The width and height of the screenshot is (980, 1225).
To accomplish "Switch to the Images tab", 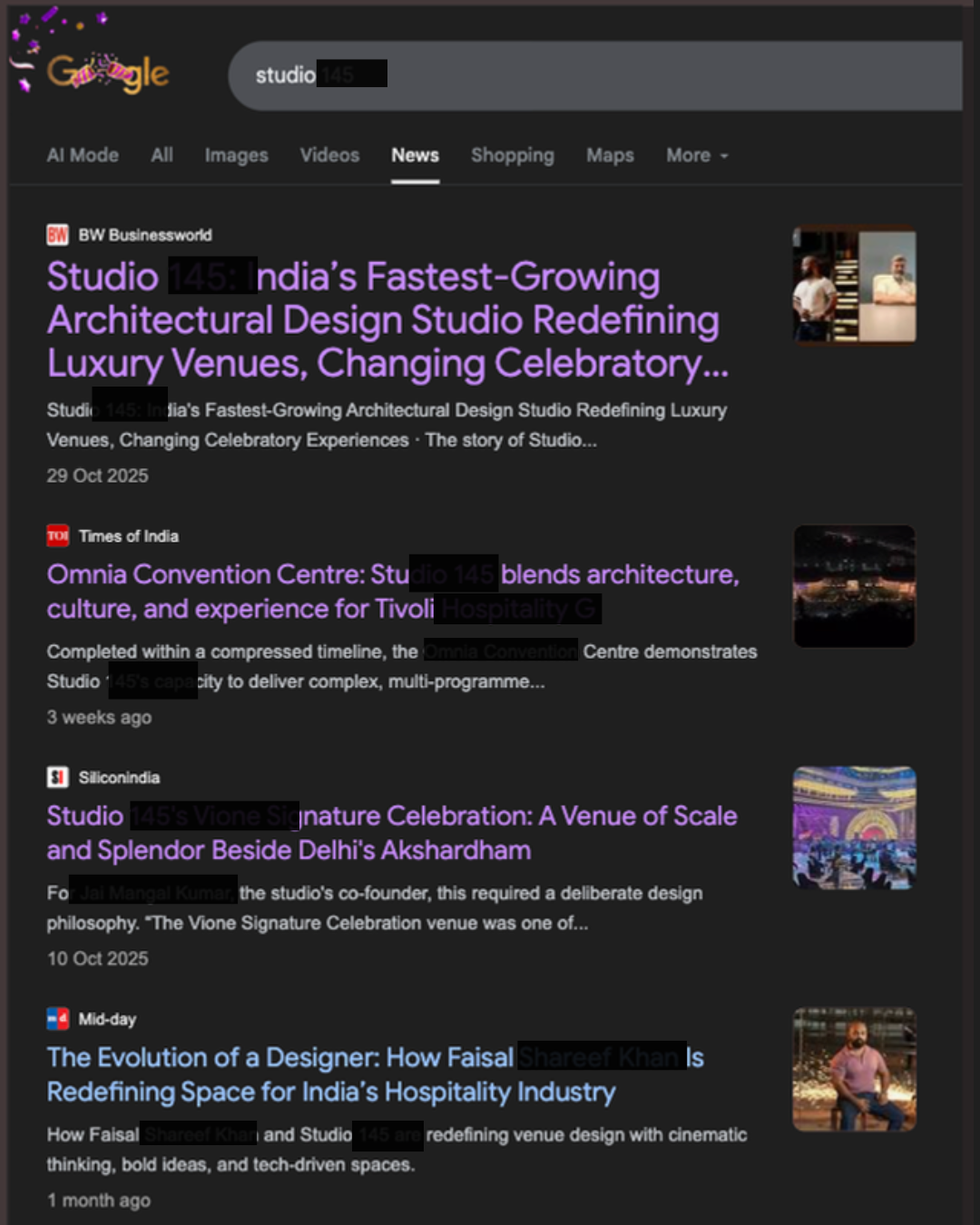I will tap(236, 155).
